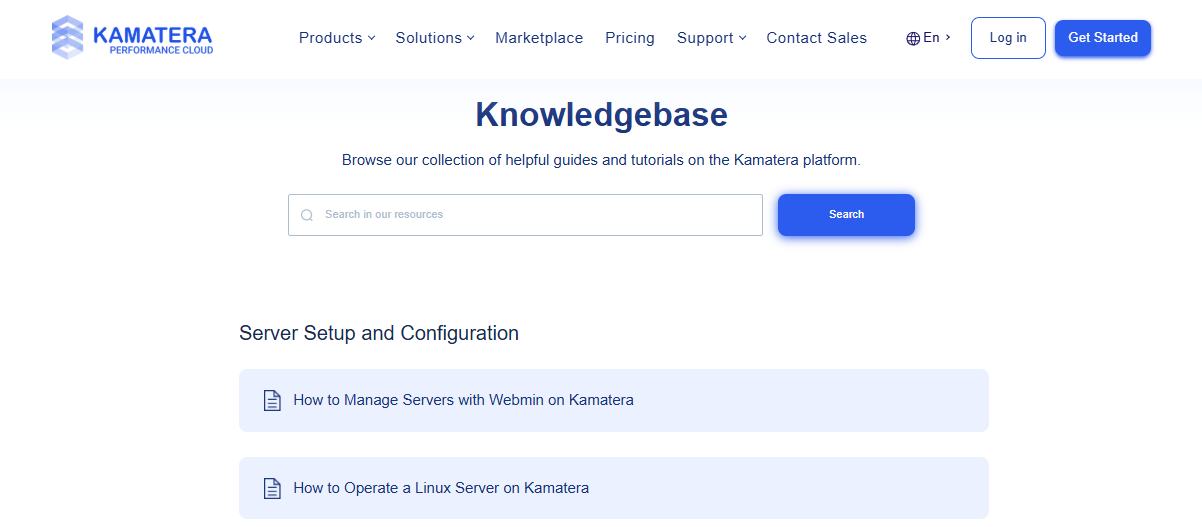Click the Log in button
This screenshot has width=1202, height=527.
point(1008,38)
